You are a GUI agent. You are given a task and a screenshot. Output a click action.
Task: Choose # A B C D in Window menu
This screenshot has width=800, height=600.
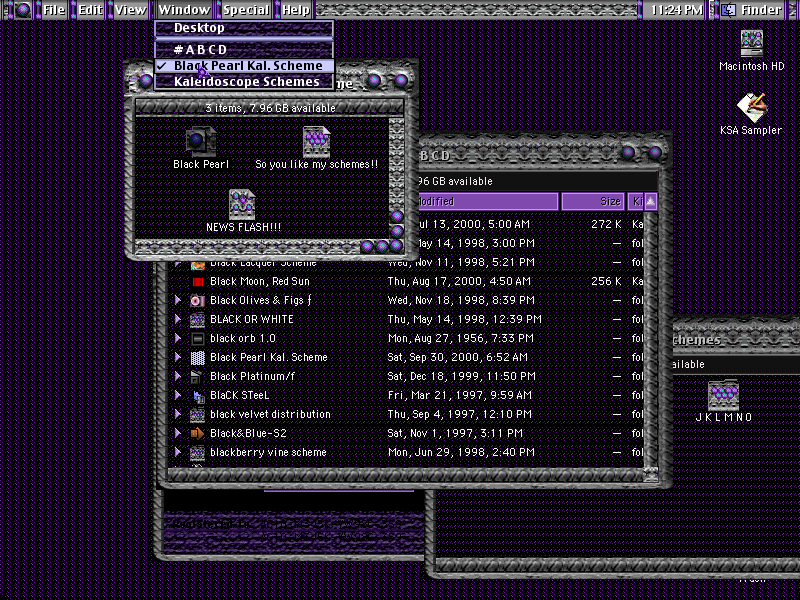click(x=244, y=49)
